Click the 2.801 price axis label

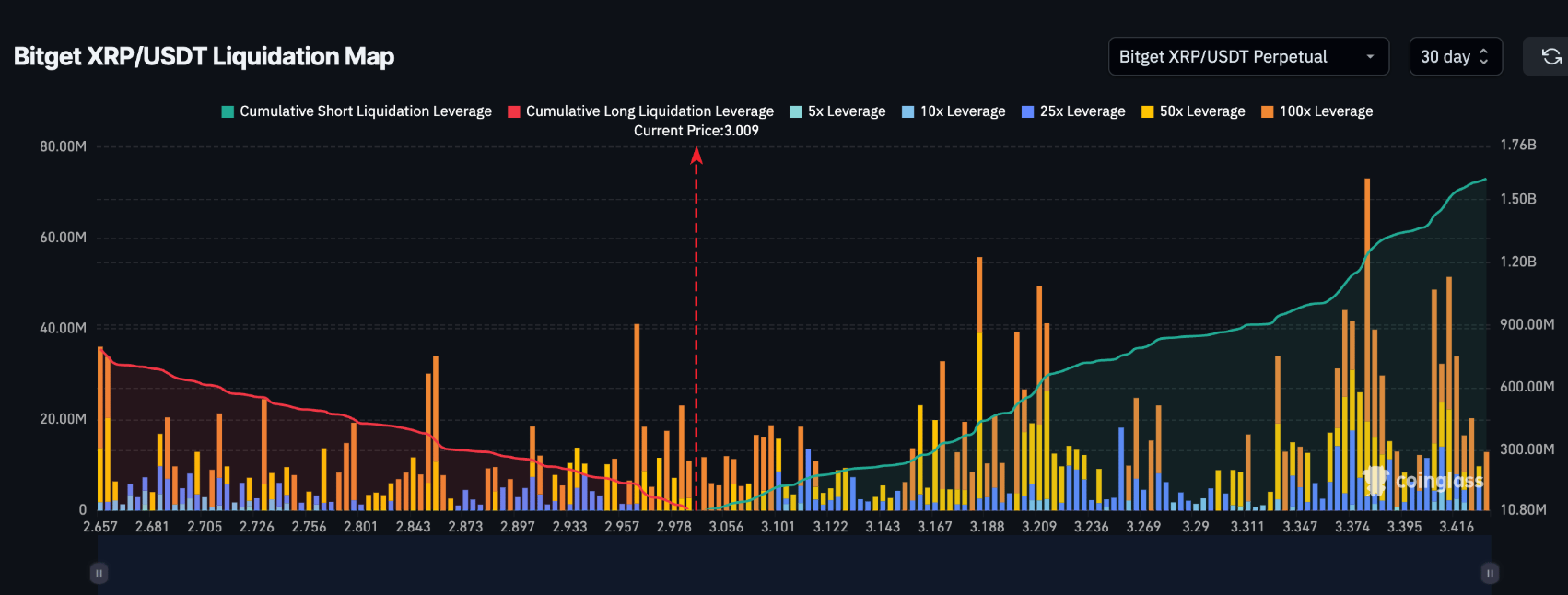[x=361, y=527]
